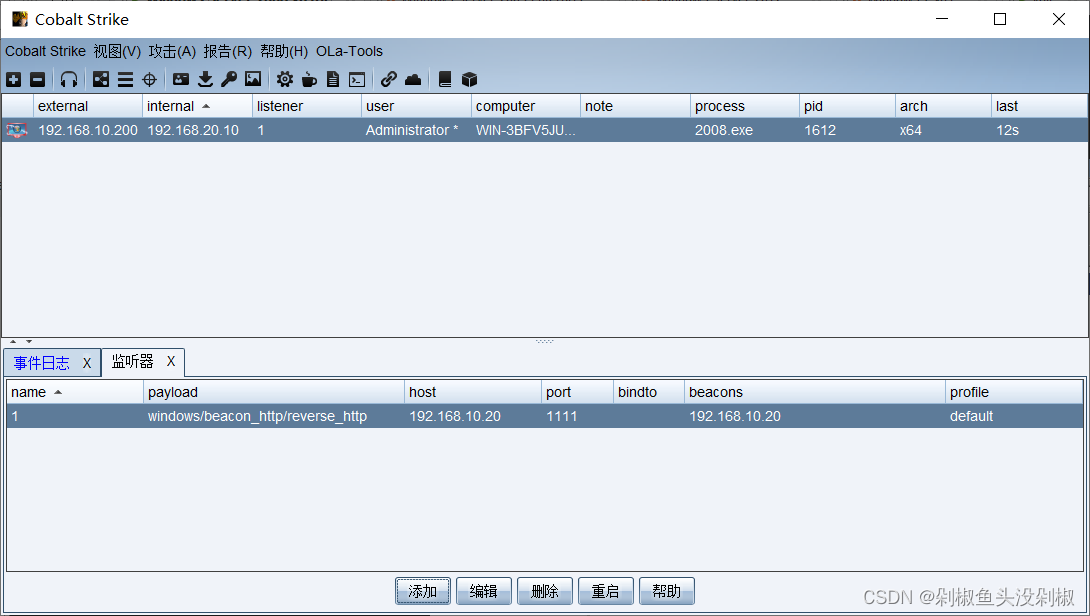Click the Cobalt Strike app logo in the title bar

(20, 19)
